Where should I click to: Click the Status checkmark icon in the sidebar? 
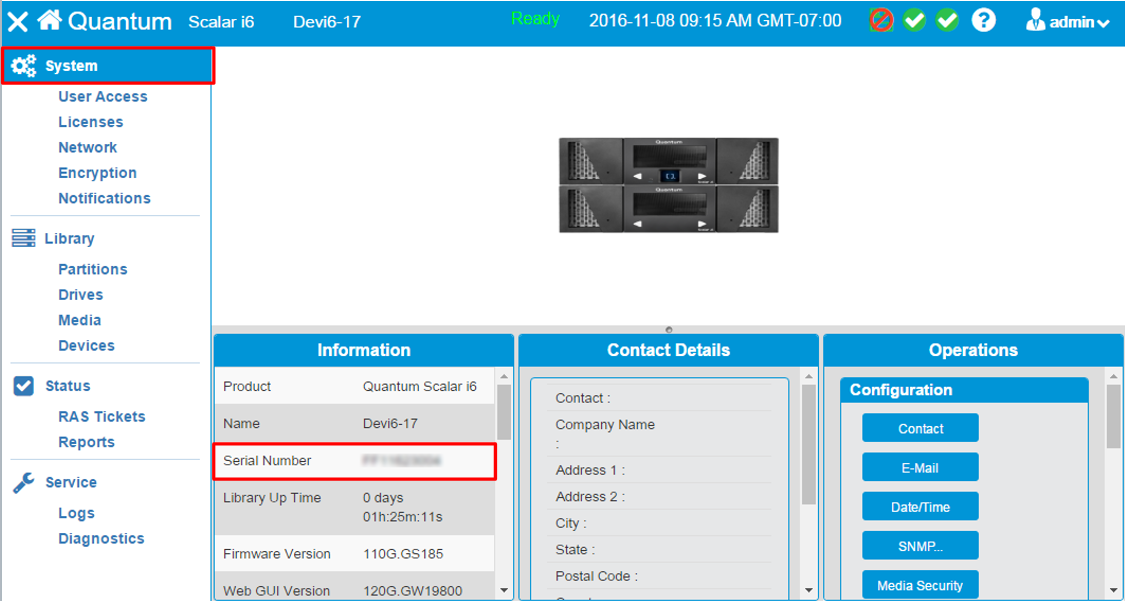pyautogui.click(x=24, y=386)
